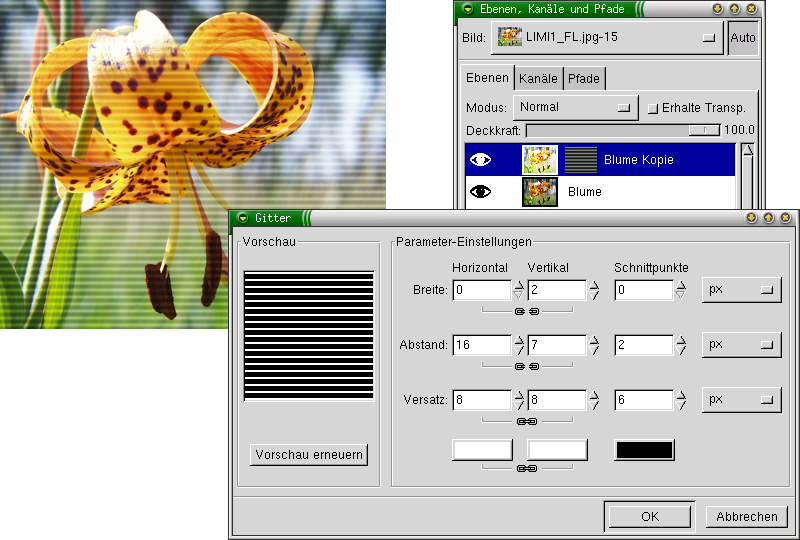Click the LIMI1_FL.jpg-15 image thumbnail icon
Image resolution: width=800 pixels, height=540 pixels.
(509, 37)
